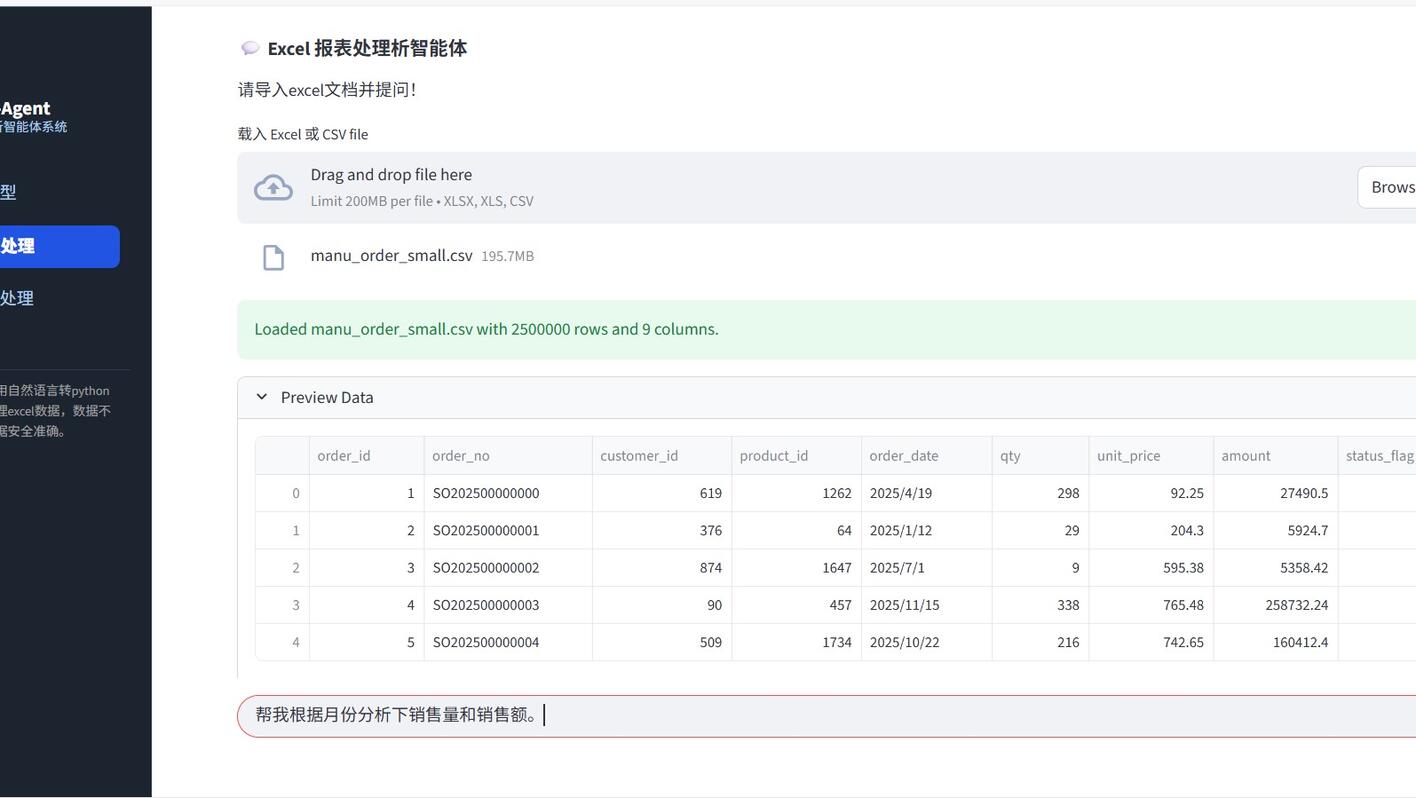Click row index 4 in the table
The height and width of the screenshot is (798, 1416).
tap(283, 642)
